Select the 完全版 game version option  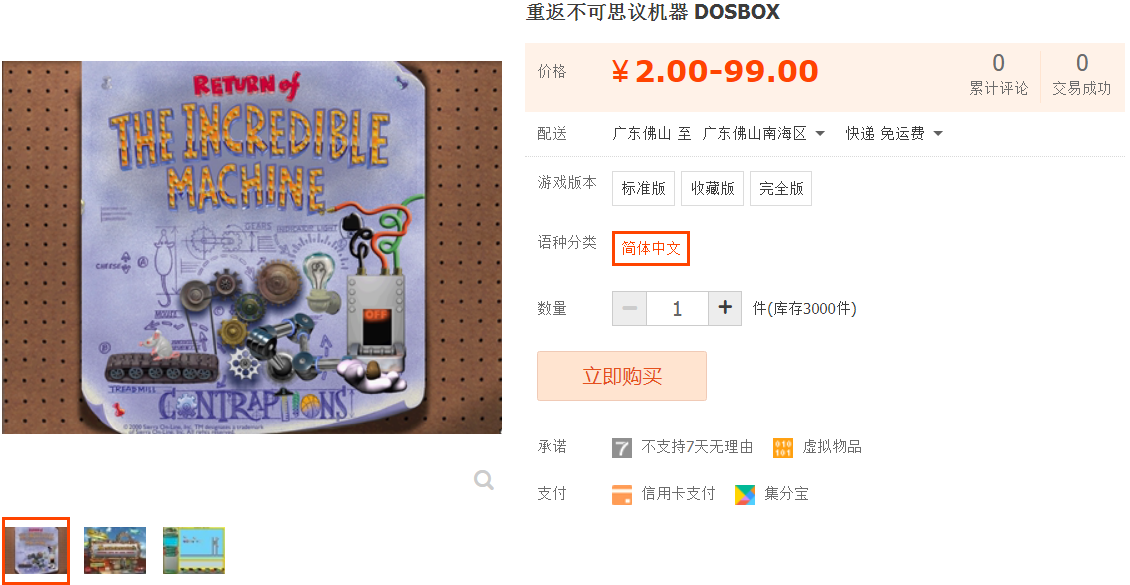click(780, 189)
